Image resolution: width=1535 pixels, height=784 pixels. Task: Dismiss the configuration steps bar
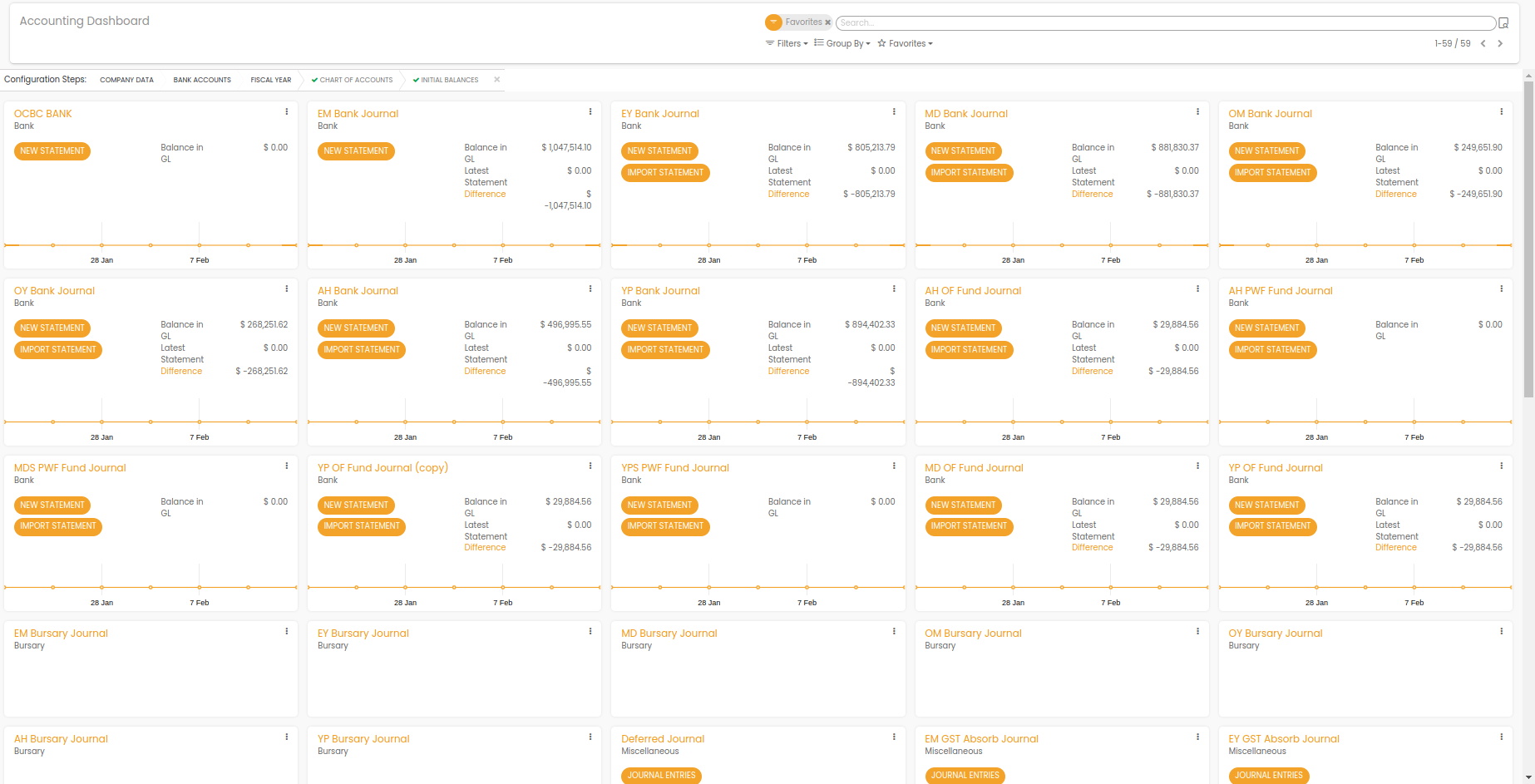[497, 80]
